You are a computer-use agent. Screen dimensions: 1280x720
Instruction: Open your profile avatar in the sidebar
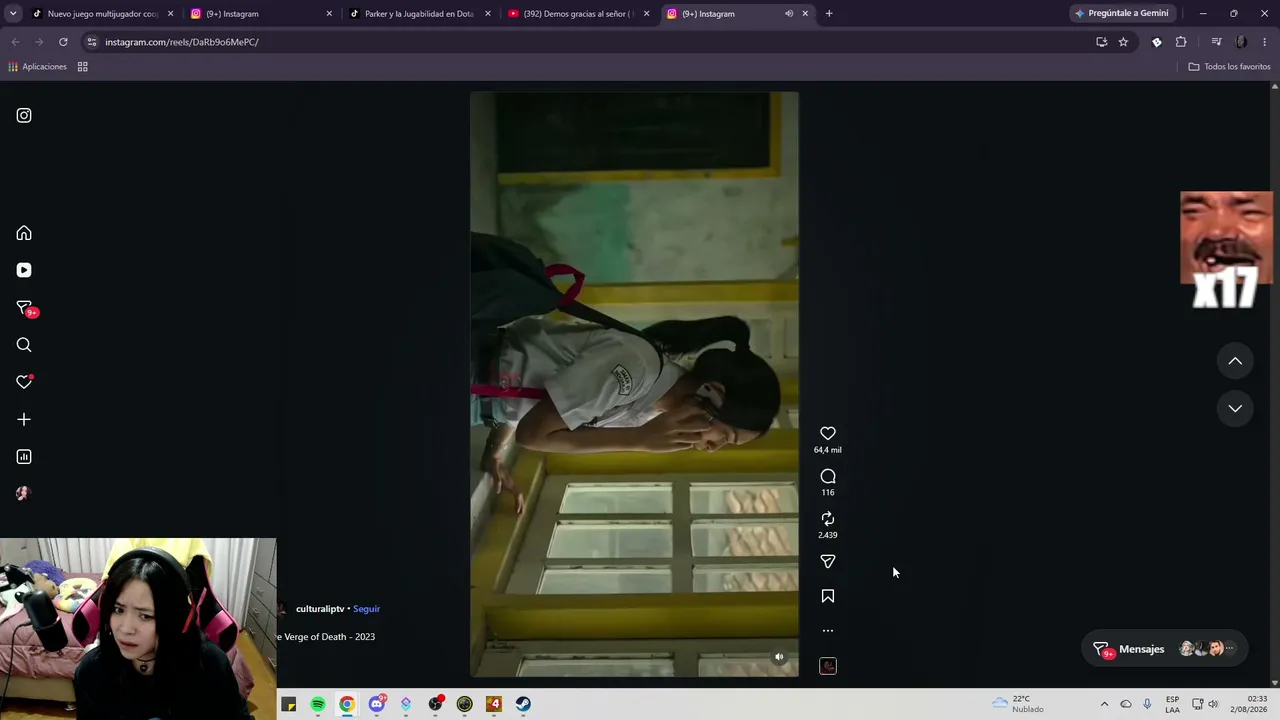click(x=24, y=493)
